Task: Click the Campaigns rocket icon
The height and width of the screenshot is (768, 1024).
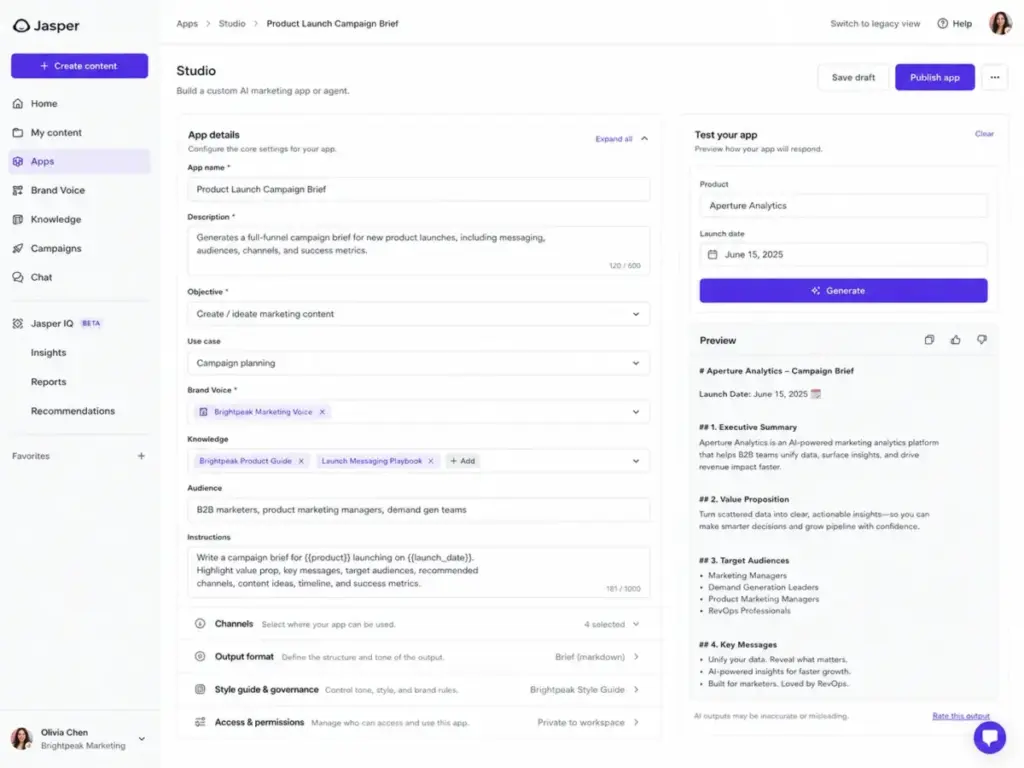Action: (x=18, y=248)
